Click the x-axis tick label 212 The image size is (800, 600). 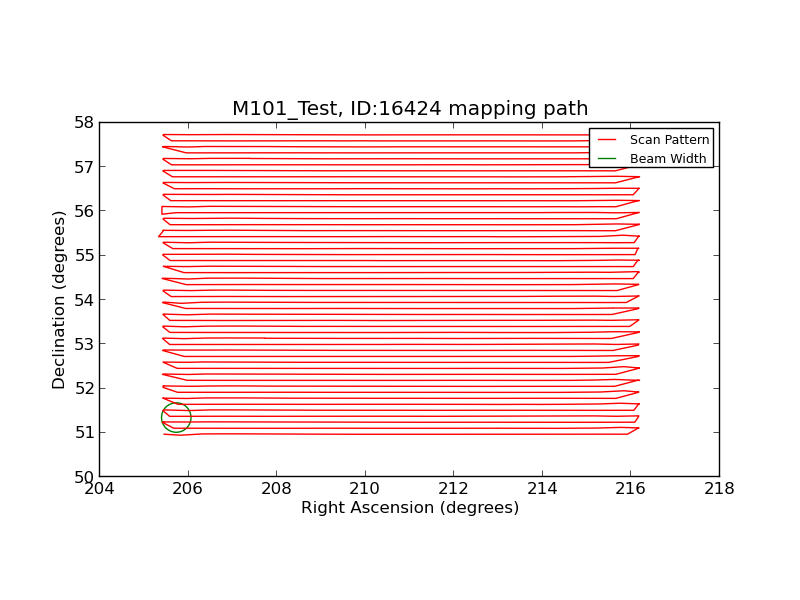click(453, 488)
